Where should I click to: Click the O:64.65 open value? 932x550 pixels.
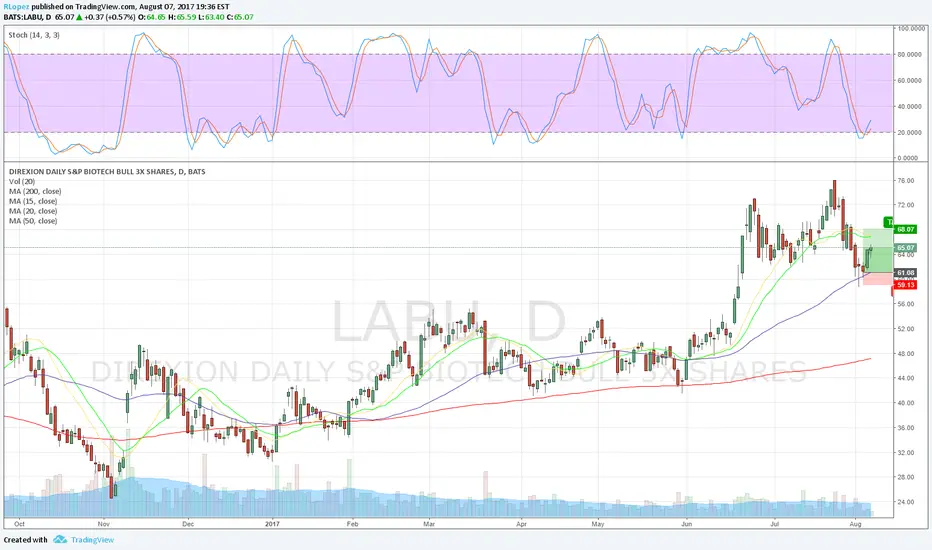click(x=152, y=17)
